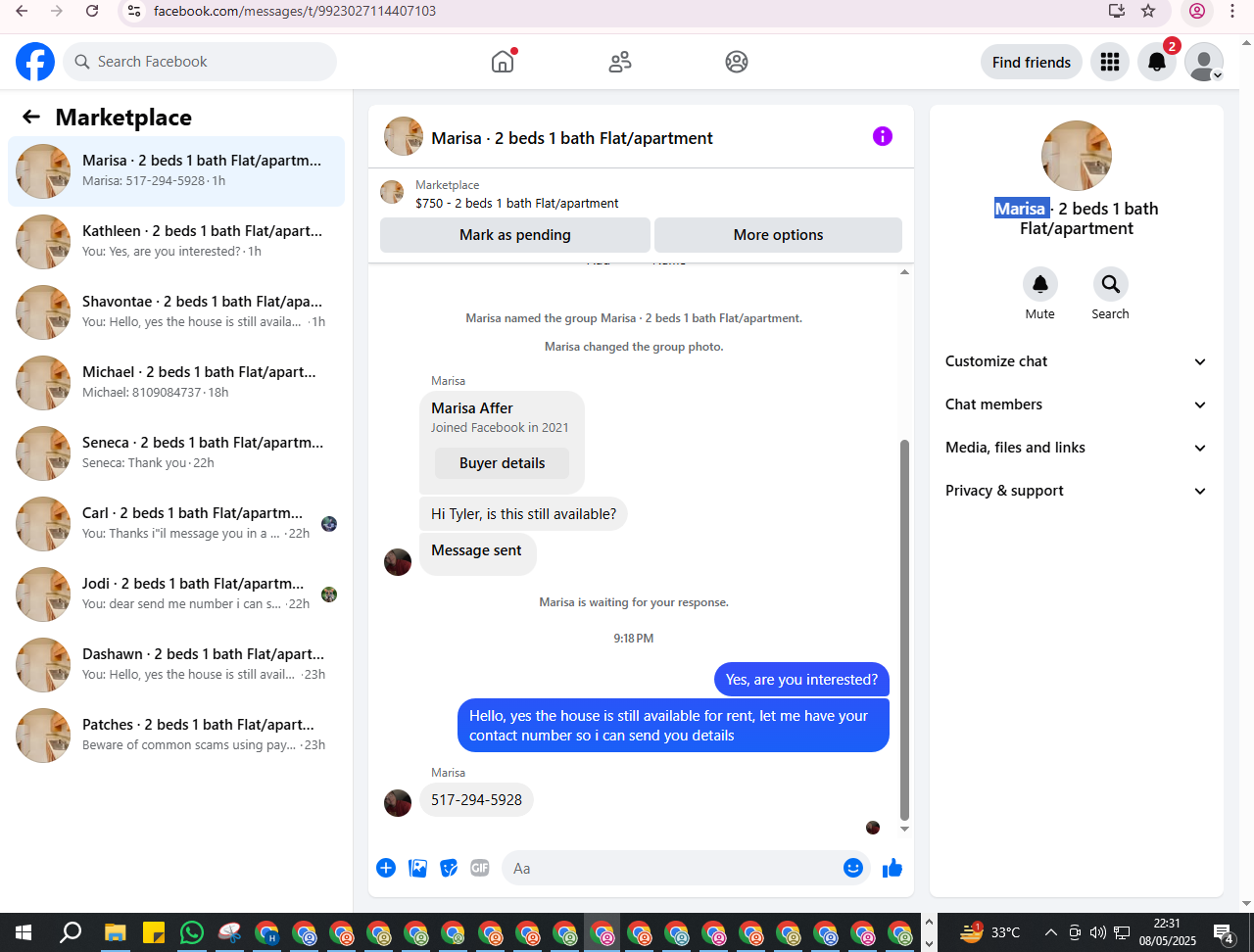The width and height of the screenshot is (1254, 952).
Task: Open the Groups icon in top navigation
Action: coord(737,62)
